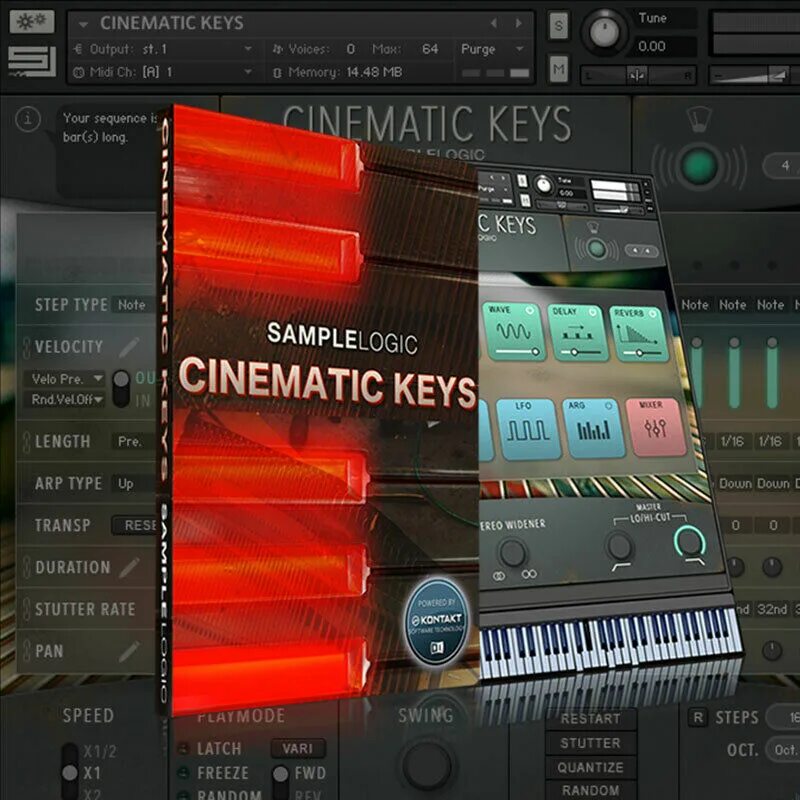Click the pencil icon in the Velocity row

tap(129, 347)
